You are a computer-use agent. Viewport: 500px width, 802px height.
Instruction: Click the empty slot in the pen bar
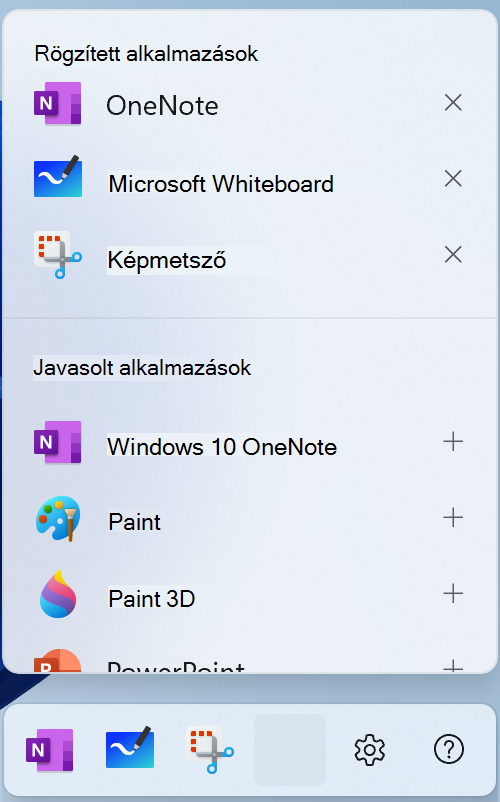click(290, 750)
